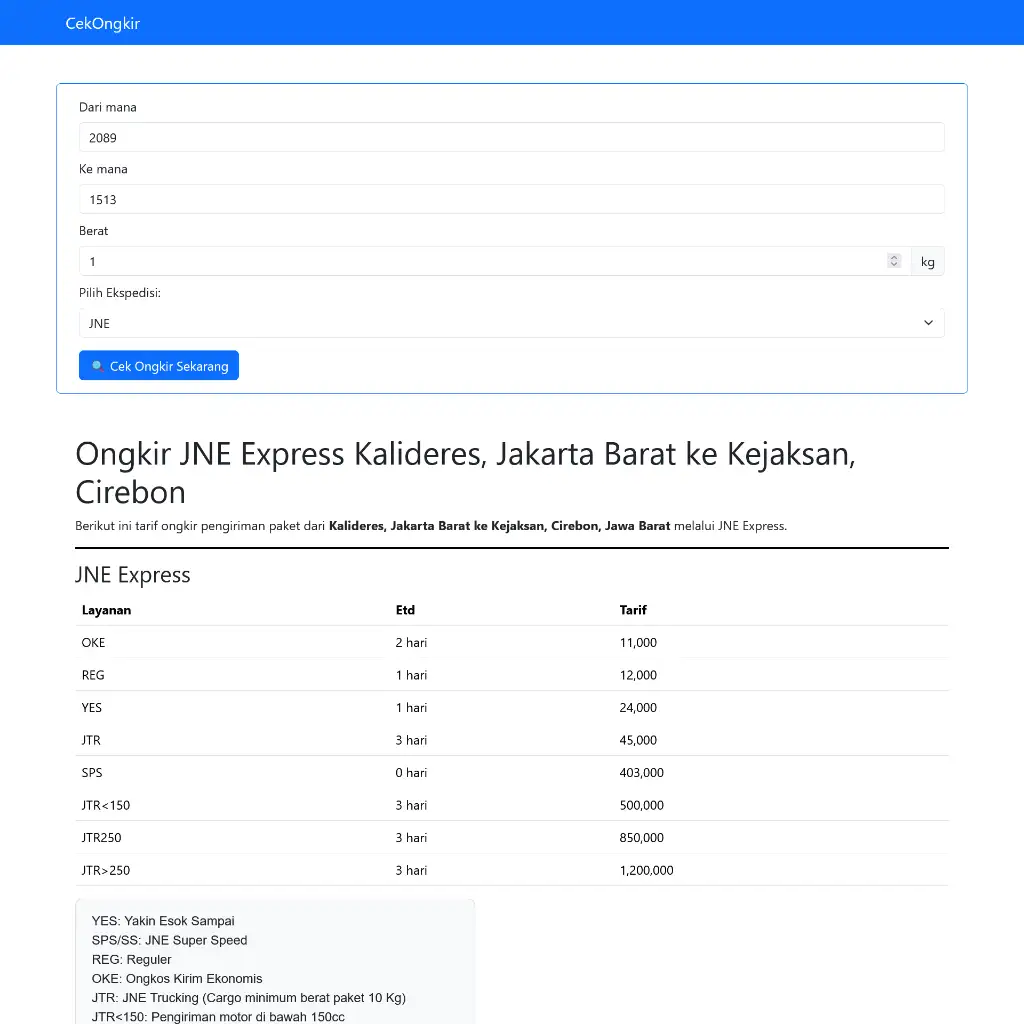Click the JTR250 service row
Viewport: 1024px width, 1024px height.
(101, 838)
